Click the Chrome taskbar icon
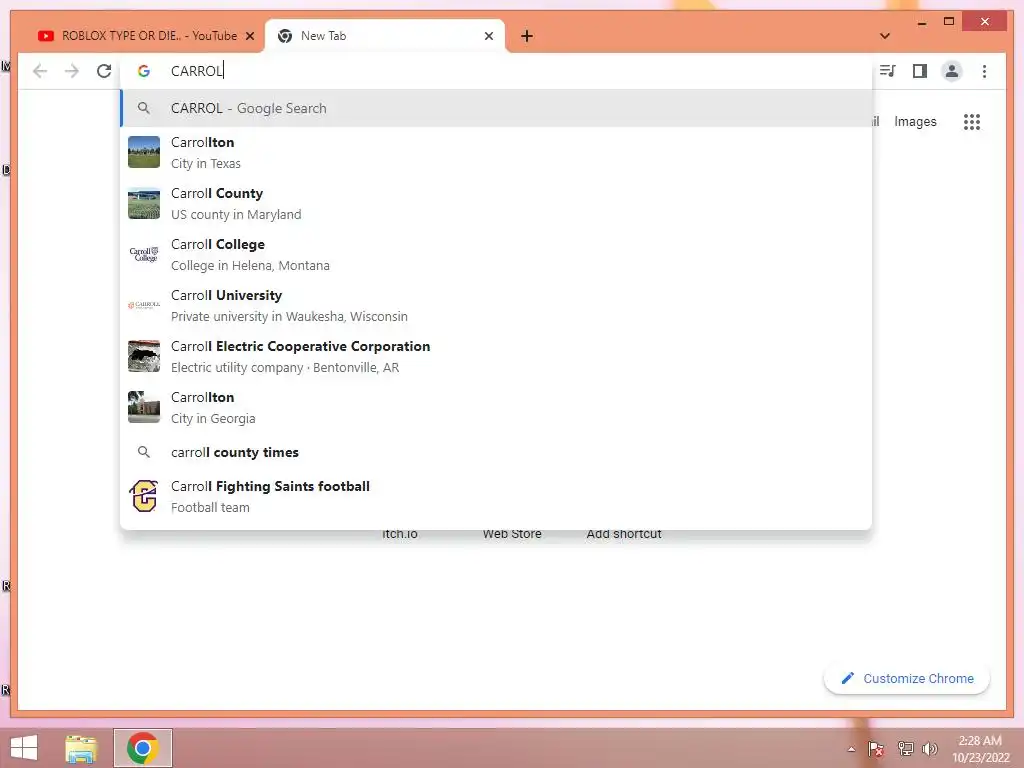Screen dimensions: 1024x768 143,748
